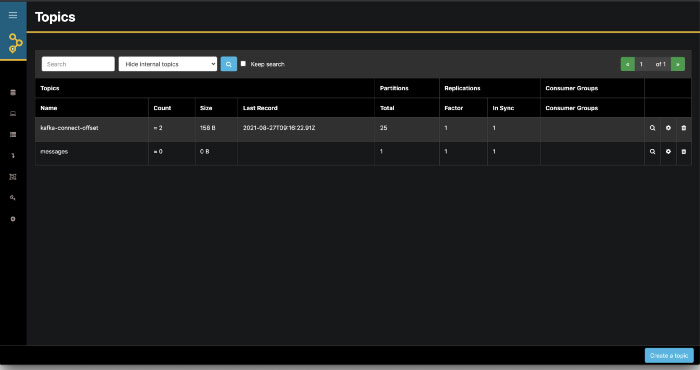Open the hamburger menu in sidebar
The image size is (700, 370).
coord(13,15)
